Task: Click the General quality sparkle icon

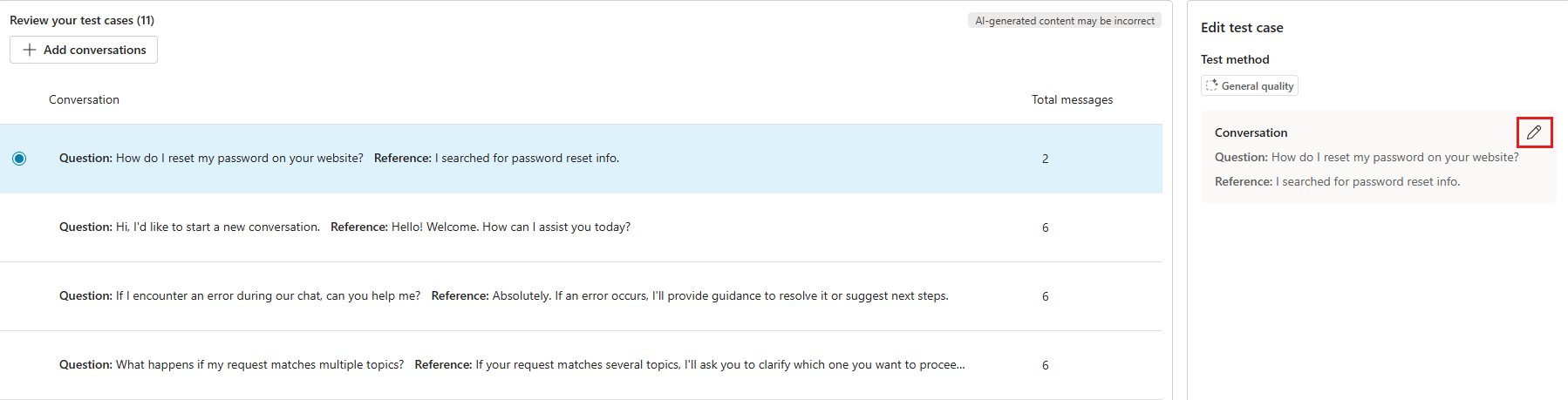Action: pyautogui.click(x=1211, y=85)
